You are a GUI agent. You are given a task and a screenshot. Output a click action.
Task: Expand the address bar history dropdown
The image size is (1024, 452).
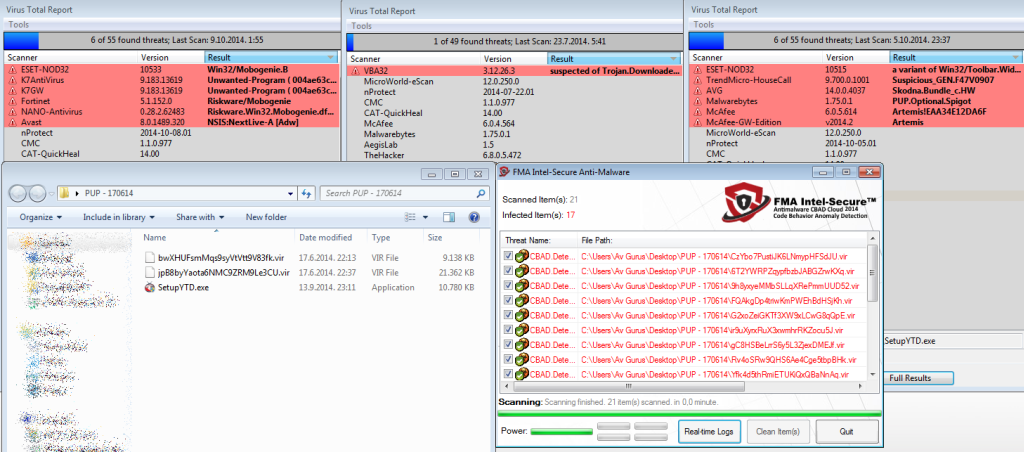[x=291, y=193]
